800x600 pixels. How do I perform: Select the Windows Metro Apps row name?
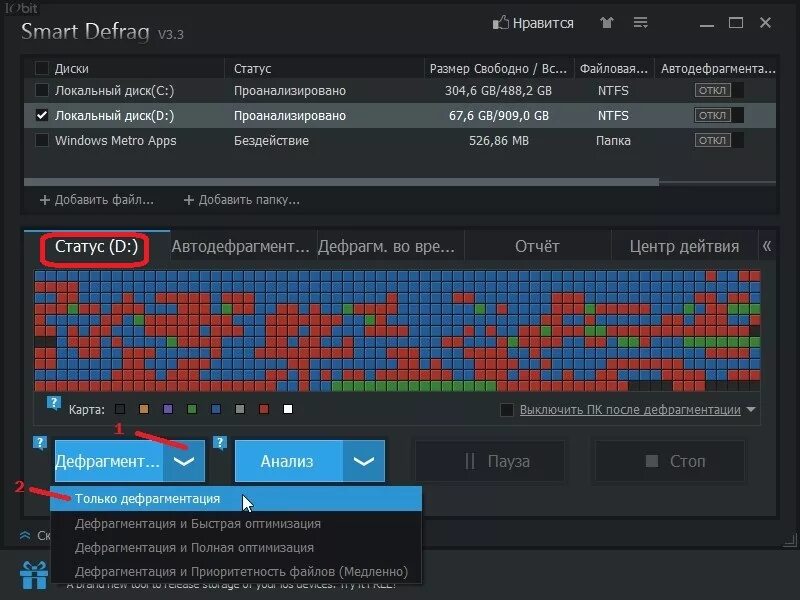coord(115,141)
